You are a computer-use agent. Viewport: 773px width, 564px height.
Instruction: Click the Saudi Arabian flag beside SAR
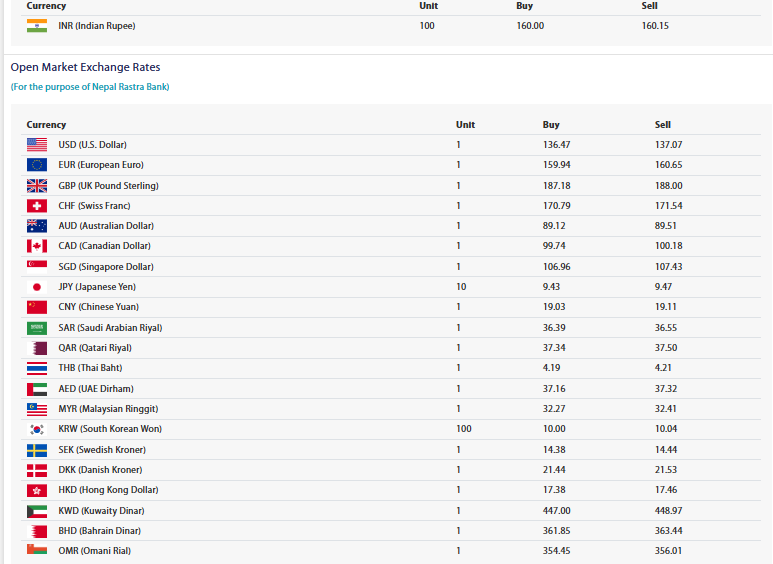coord(37,328)
